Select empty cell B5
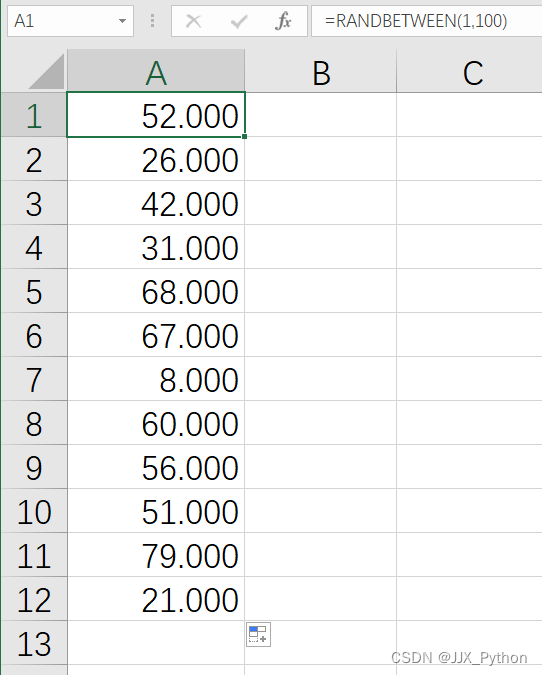Image resolution: width=542 pixels, height=675 pixels. tap(321, 291)
